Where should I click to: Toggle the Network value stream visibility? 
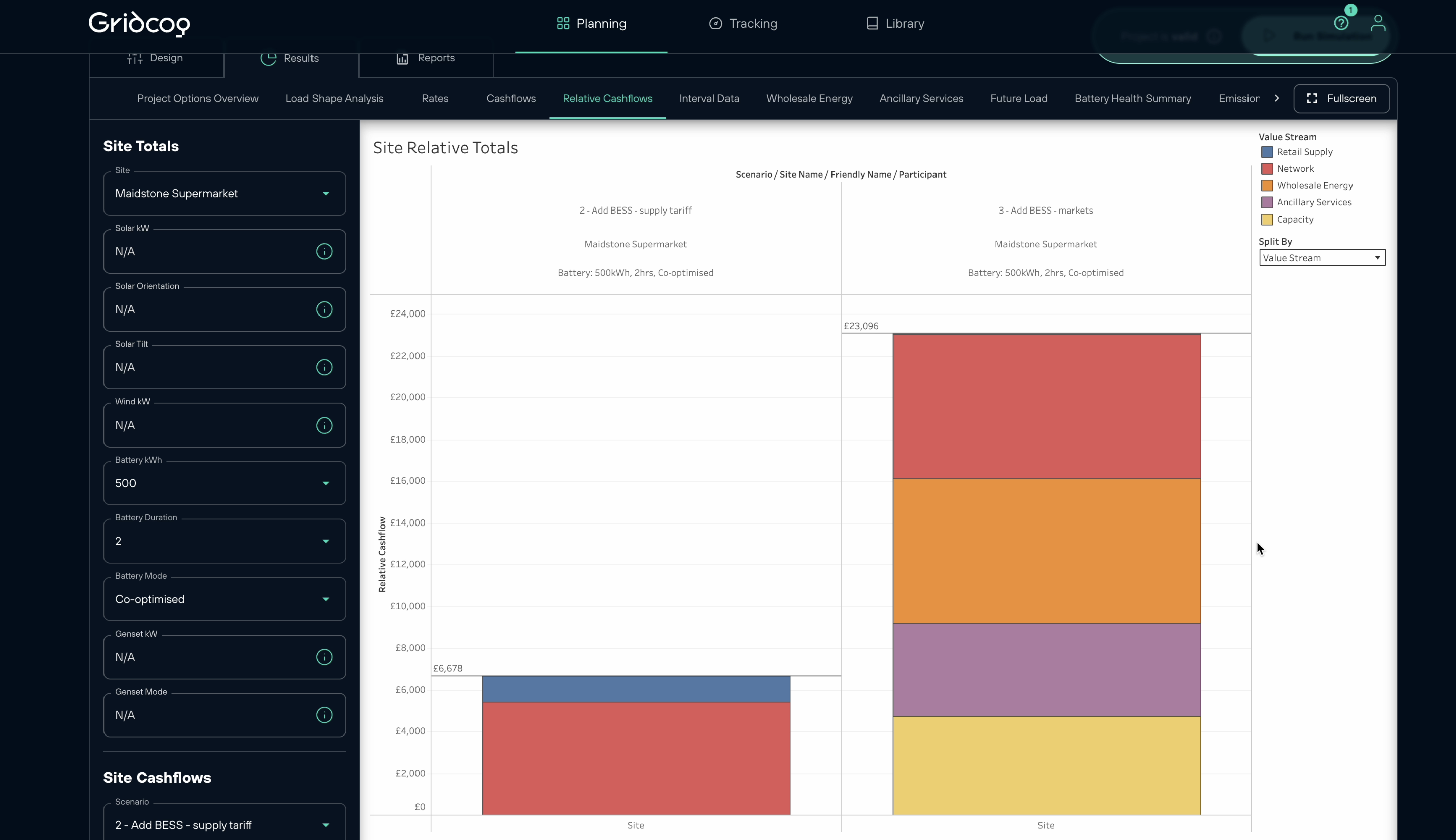(1296, 168)
